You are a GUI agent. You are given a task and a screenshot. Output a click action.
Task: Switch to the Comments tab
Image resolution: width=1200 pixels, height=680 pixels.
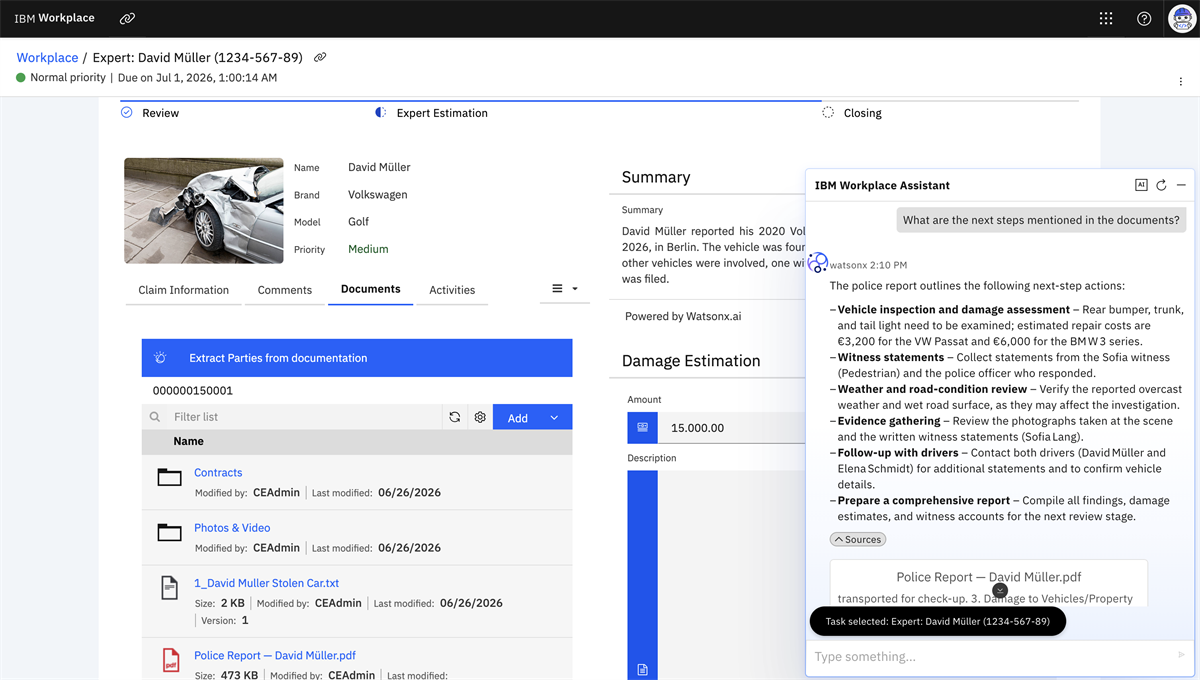point(285,290)
